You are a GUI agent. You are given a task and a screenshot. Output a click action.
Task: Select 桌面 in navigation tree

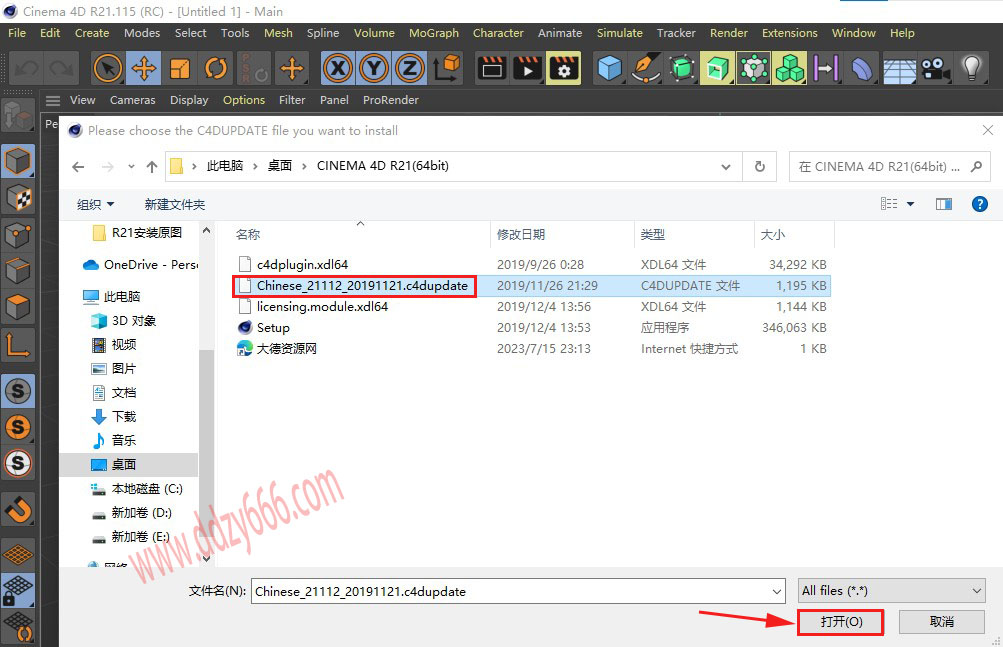[129, 465]
